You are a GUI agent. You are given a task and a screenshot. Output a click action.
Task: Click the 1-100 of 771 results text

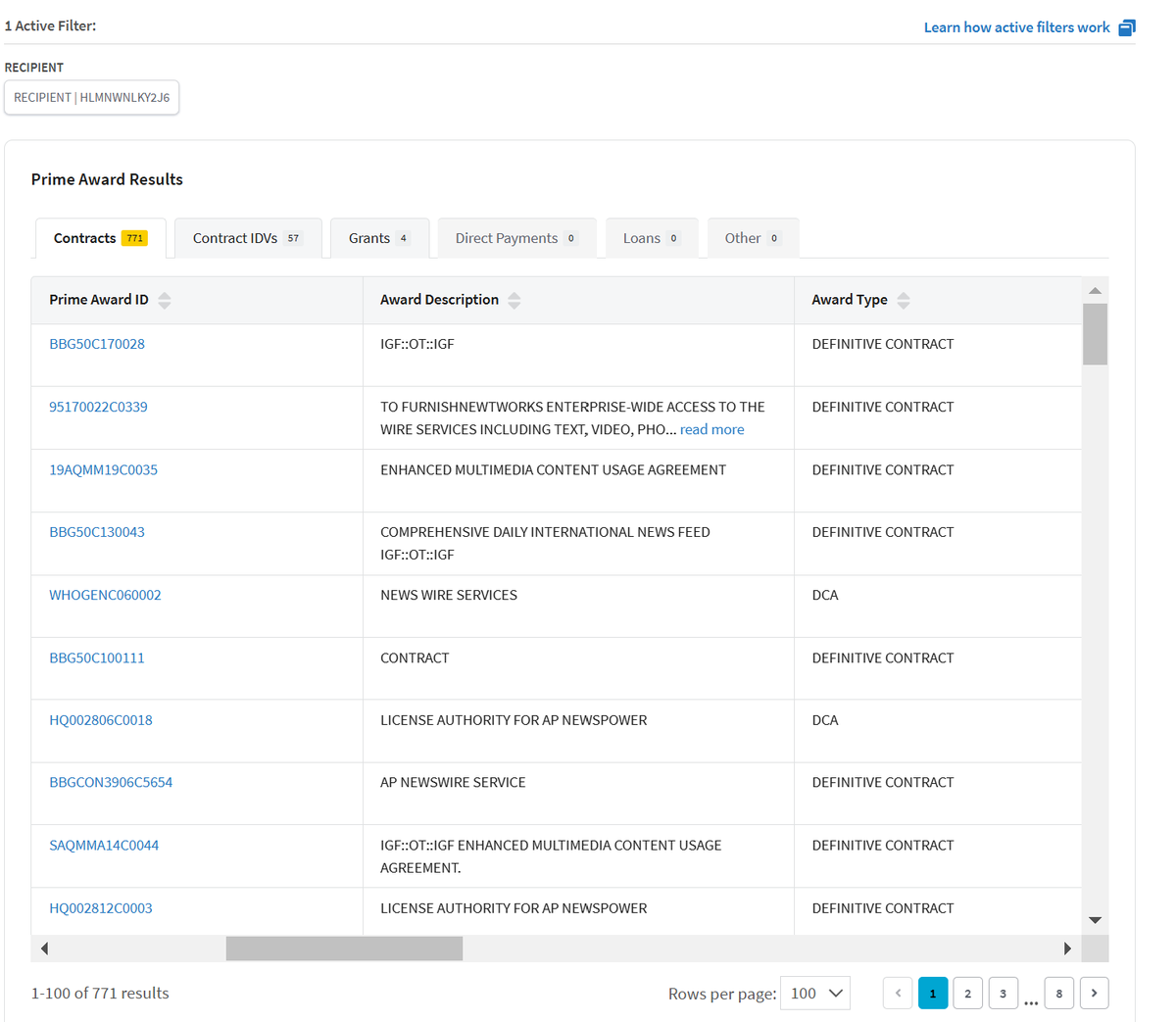point(100,993)
